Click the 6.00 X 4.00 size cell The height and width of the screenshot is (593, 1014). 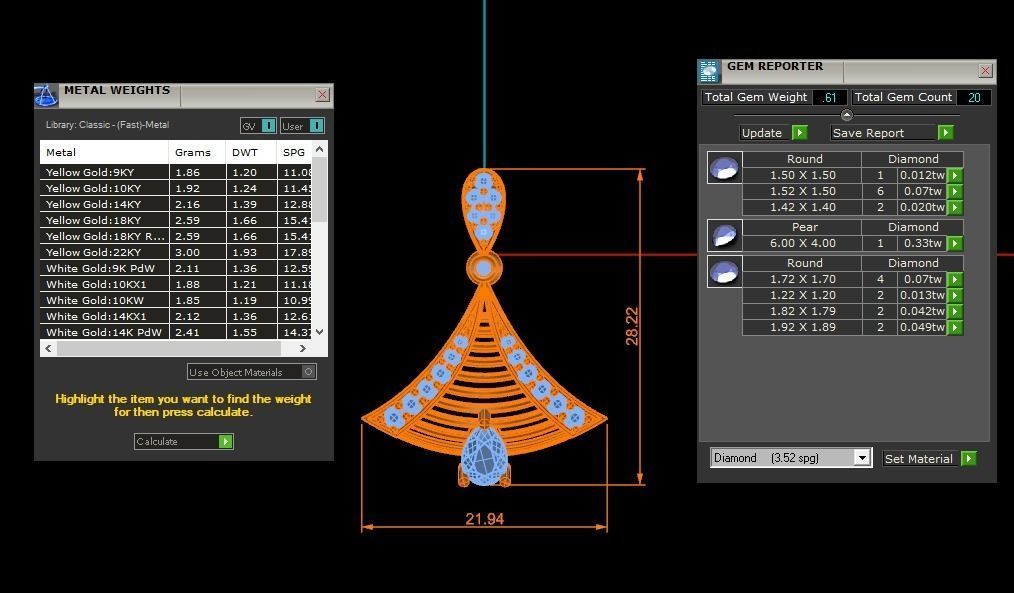pyautogui.click(x=803, y=244)
